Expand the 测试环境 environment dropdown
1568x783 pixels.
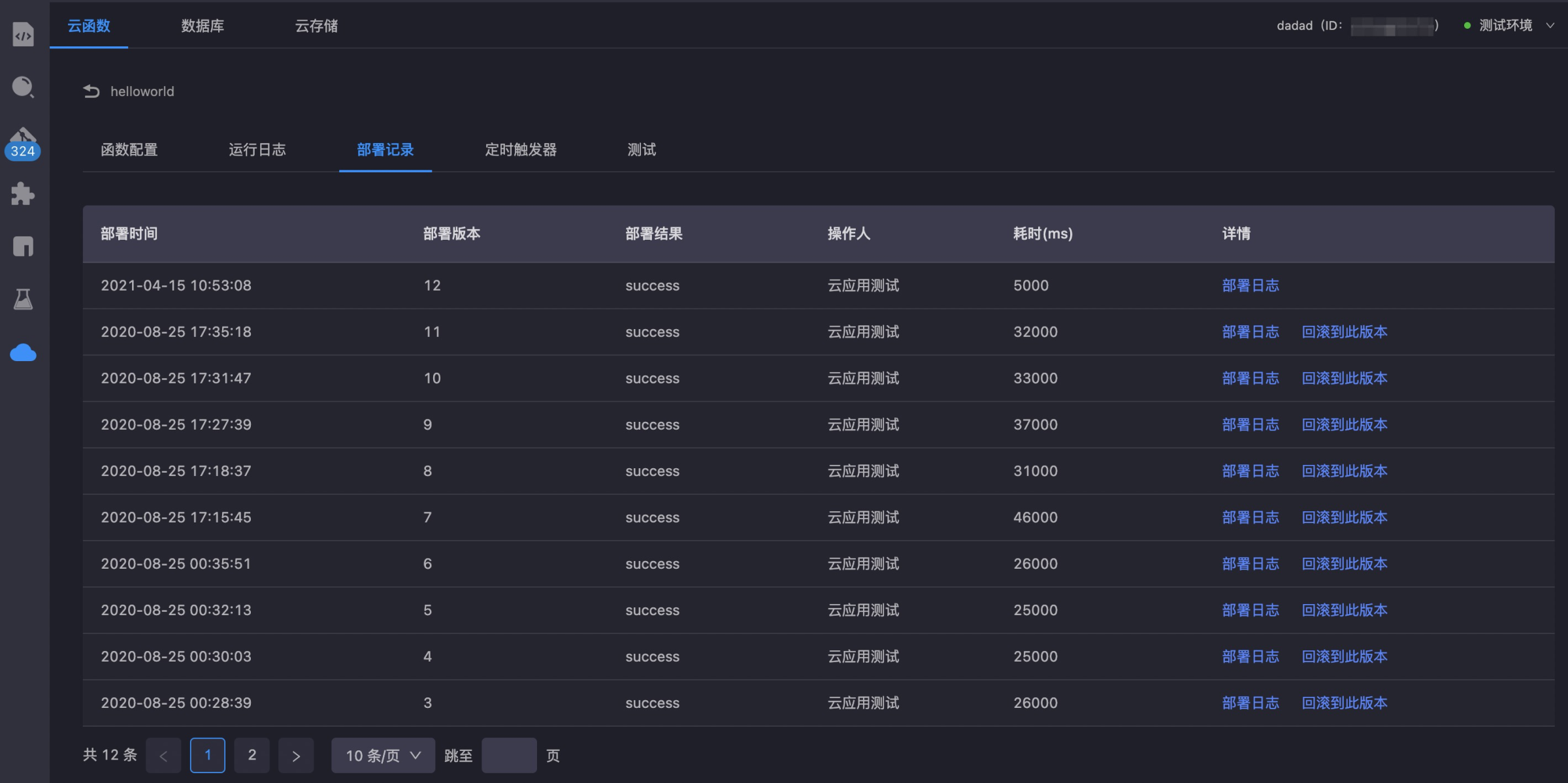(1509, 25)
